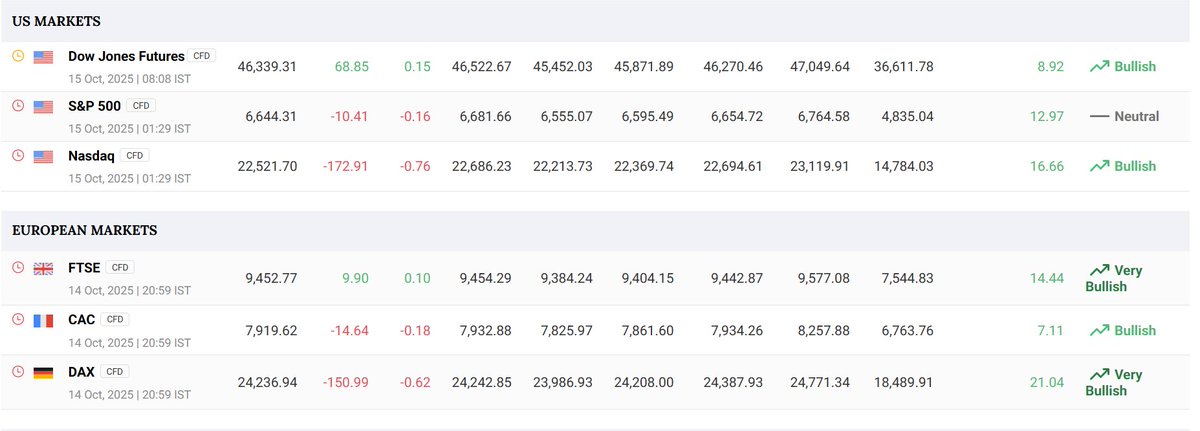Click the US flag in the Nasdaq row

pyautogui.click(x=43, y=156)
